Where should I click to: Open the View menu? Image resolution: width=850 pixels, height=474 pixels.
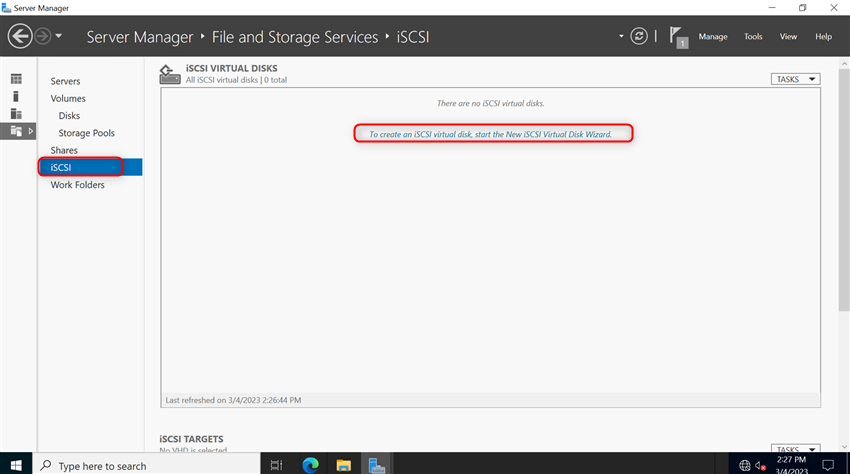coord(788,36)
